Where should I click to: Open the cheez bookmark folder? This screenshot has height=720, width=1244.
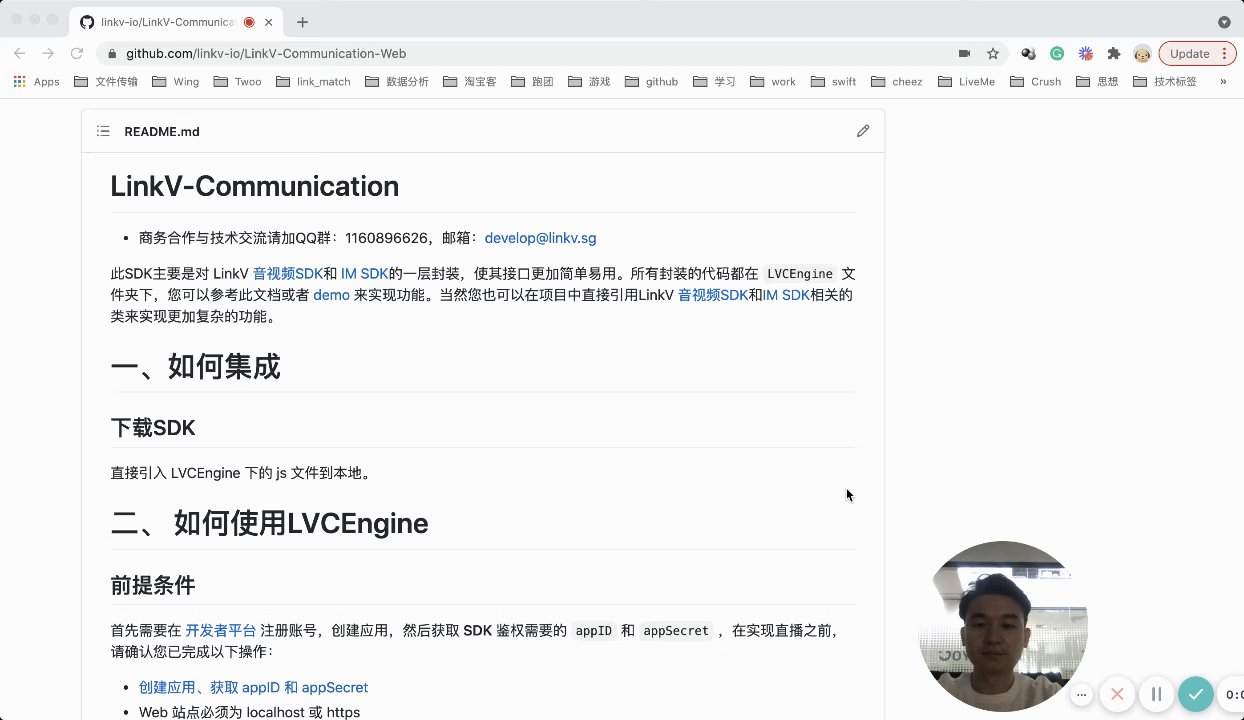tap(897, 82)
